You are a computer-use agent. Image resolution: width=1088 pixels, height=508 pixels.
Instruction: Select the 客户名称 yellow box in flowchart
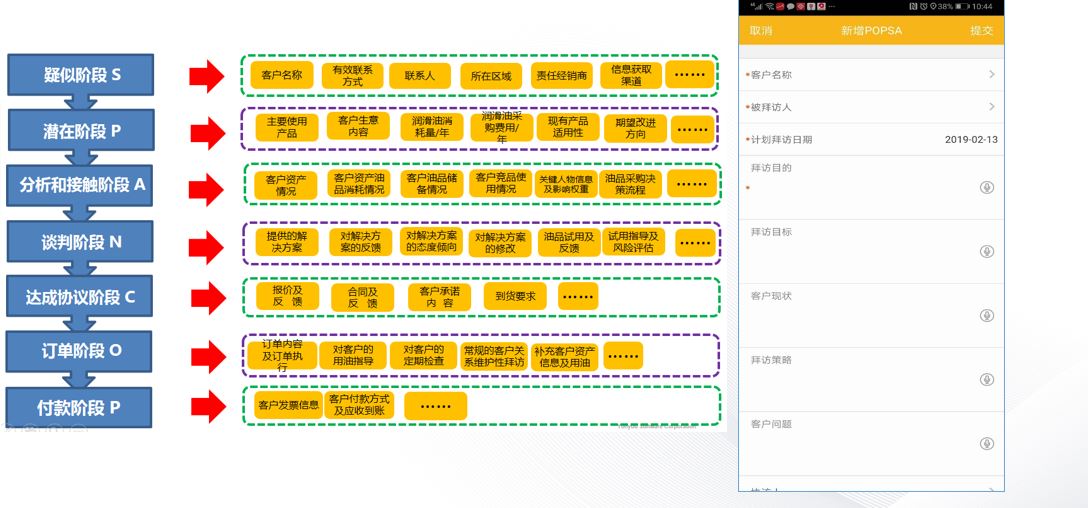(x=282, y=75)
